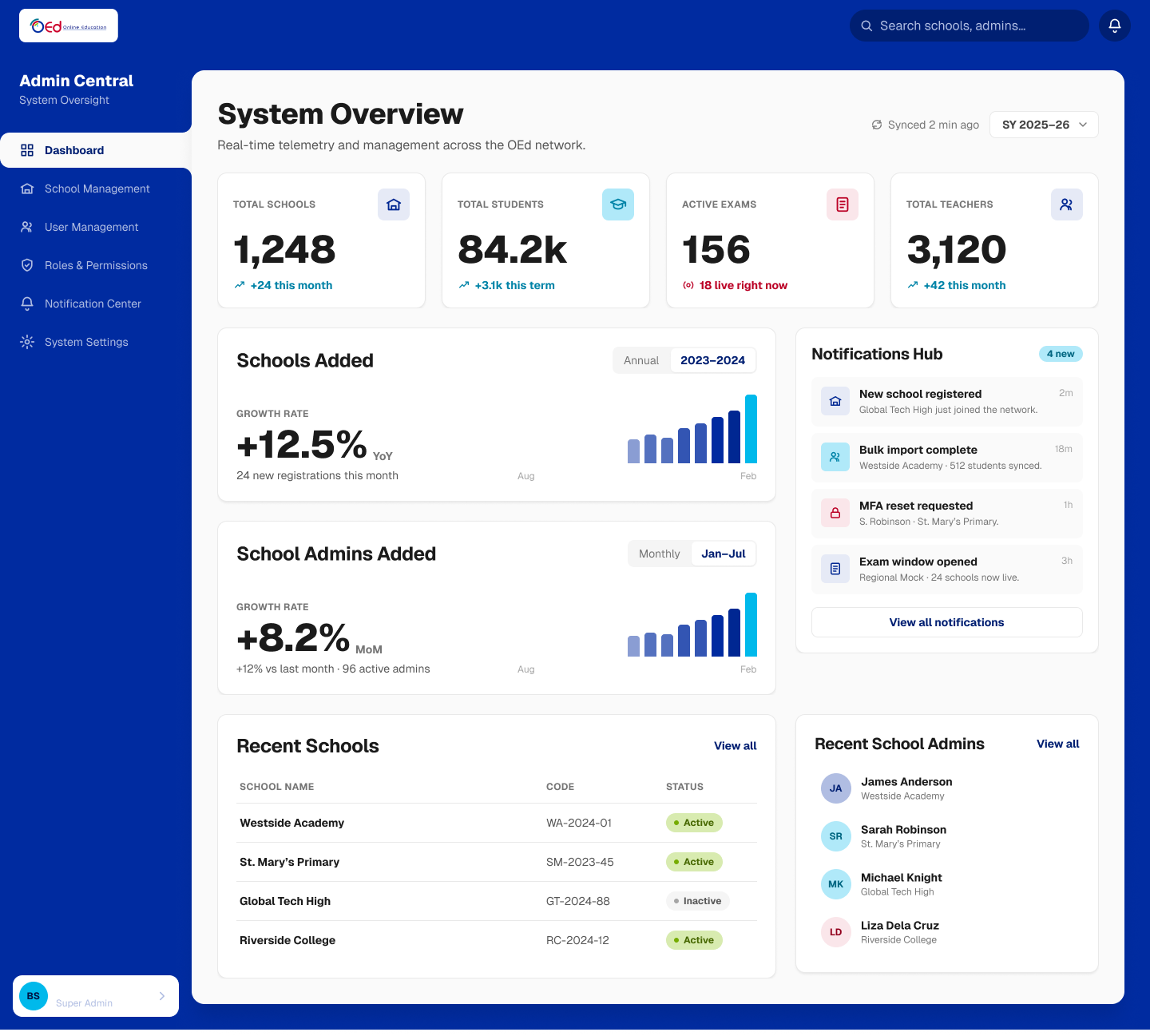The height and width of the screenshot is (1036, 1150).
Task: Open Notification Center in the sidebar
Action: click(x=96, y=304)
